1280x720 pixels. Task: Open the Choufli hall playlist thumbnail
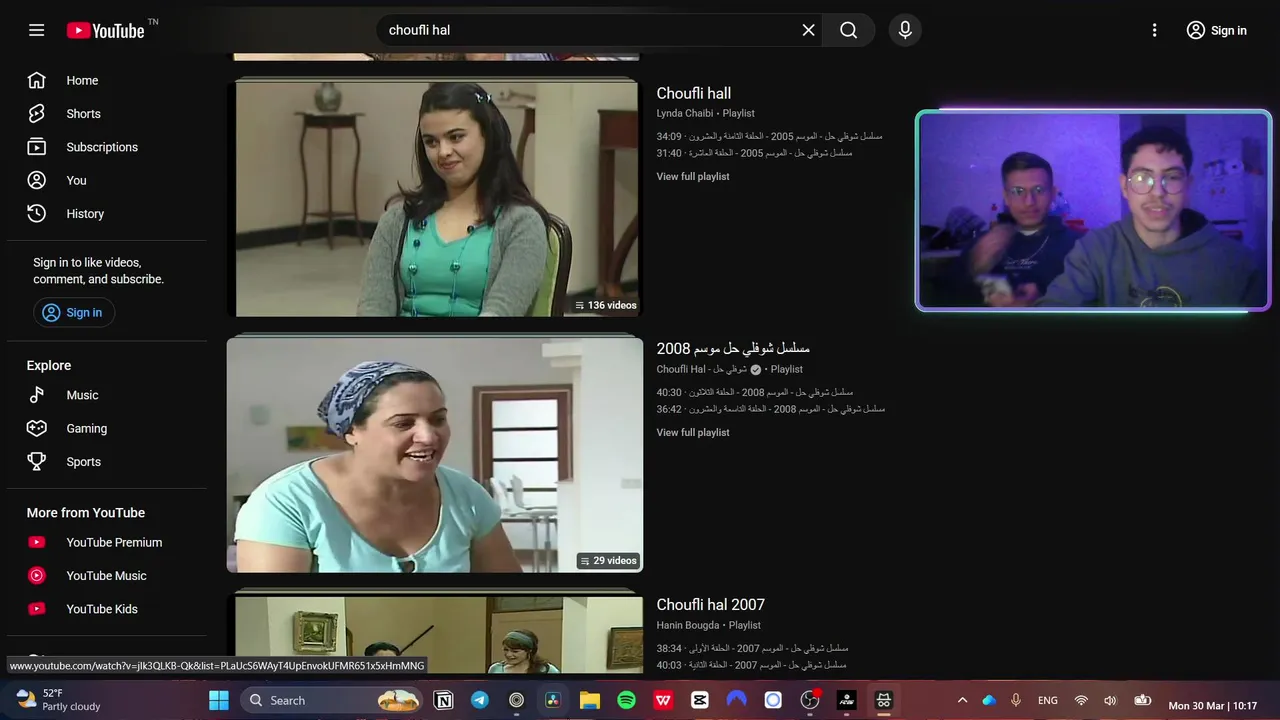coord(435,198)
